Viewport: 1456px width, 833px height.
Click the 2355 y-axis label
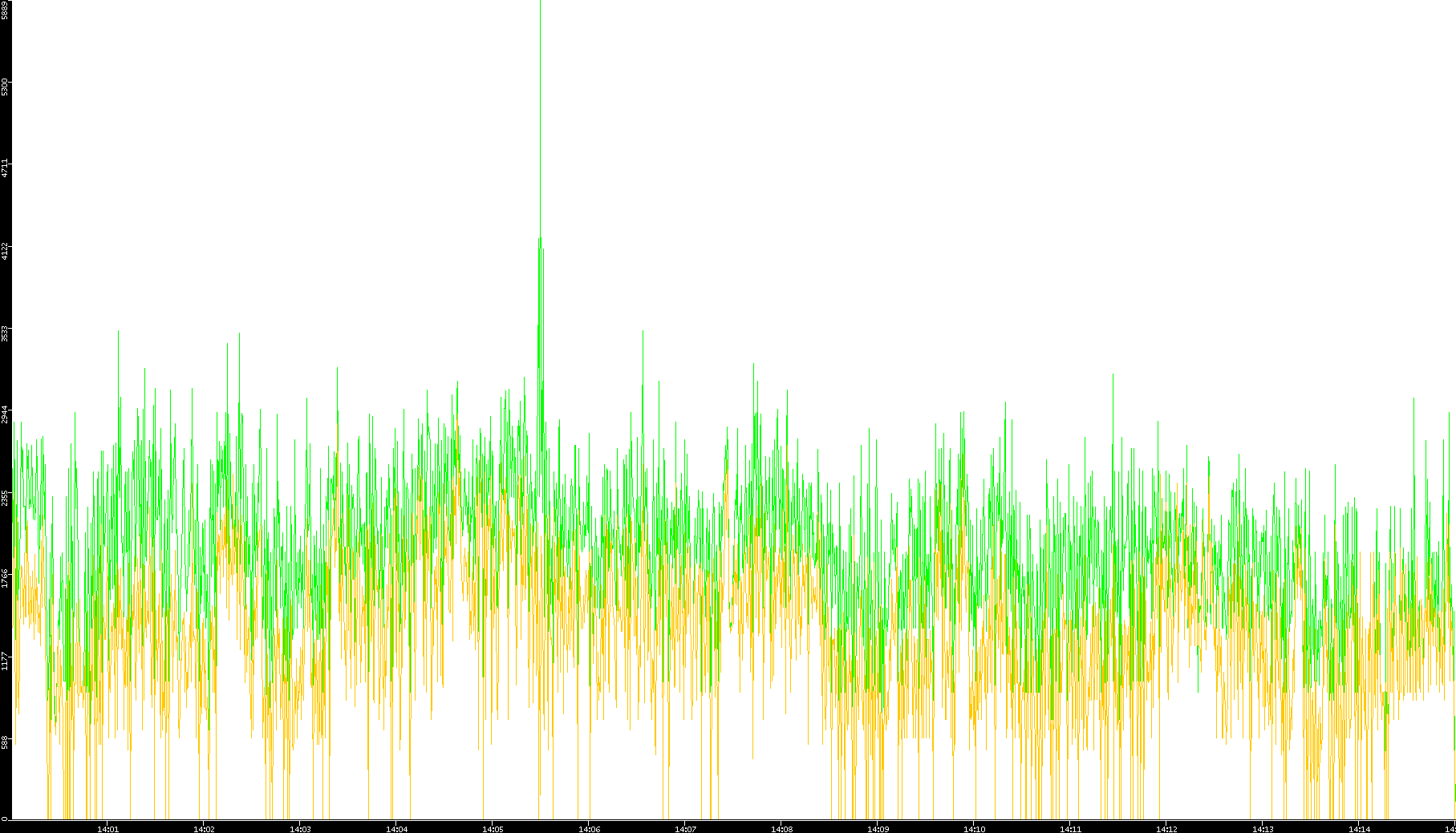pyautogui.click(x=5, y=497)
